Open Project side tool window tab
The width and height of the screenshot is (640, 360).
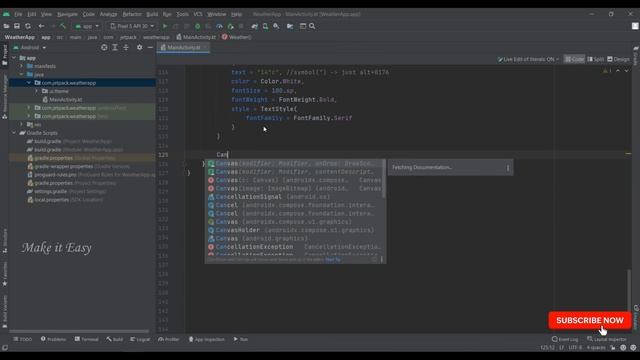[x=4, y=55]
